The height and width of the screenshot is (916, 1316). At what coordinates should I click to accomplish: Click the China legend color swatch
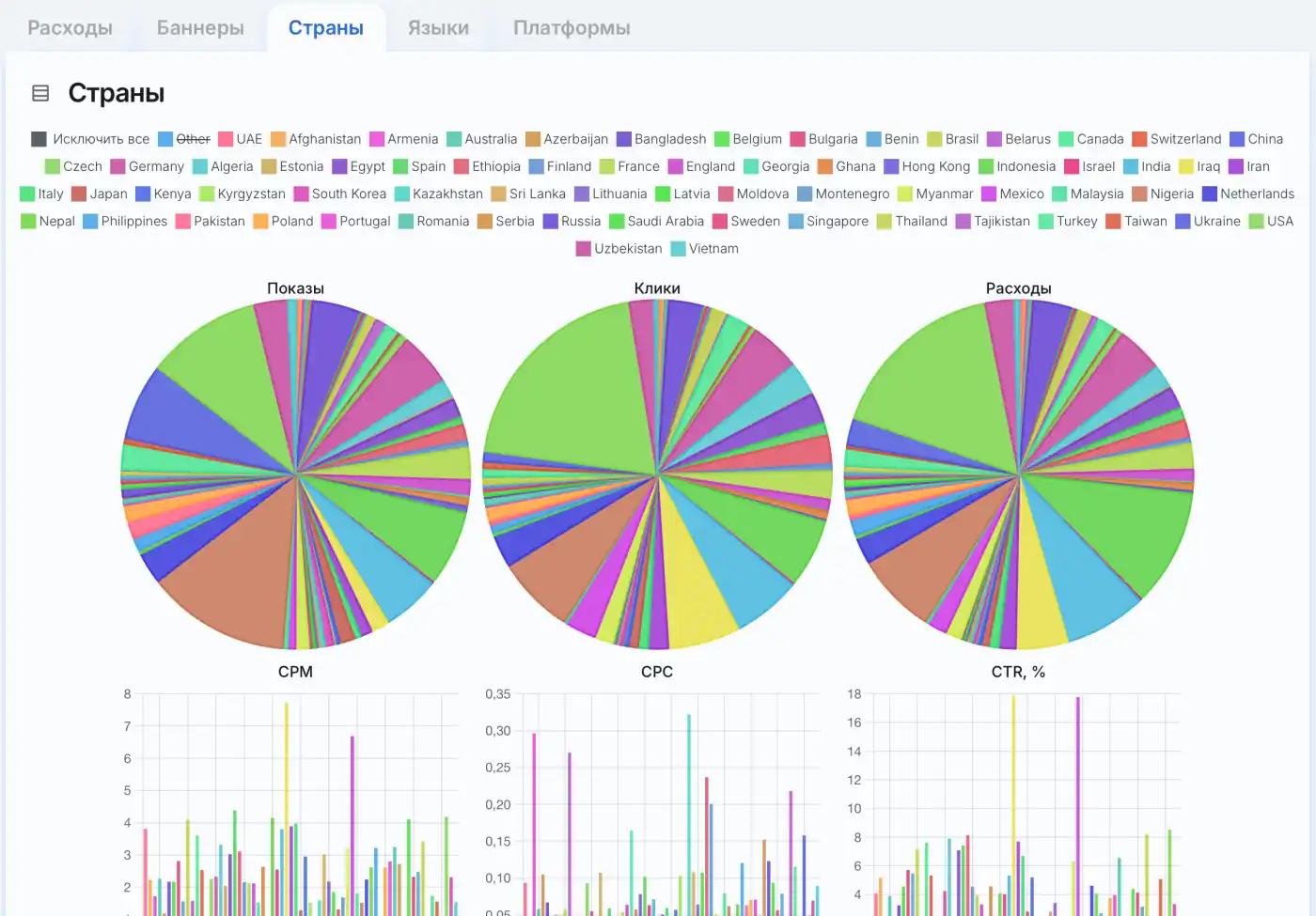1238,139
